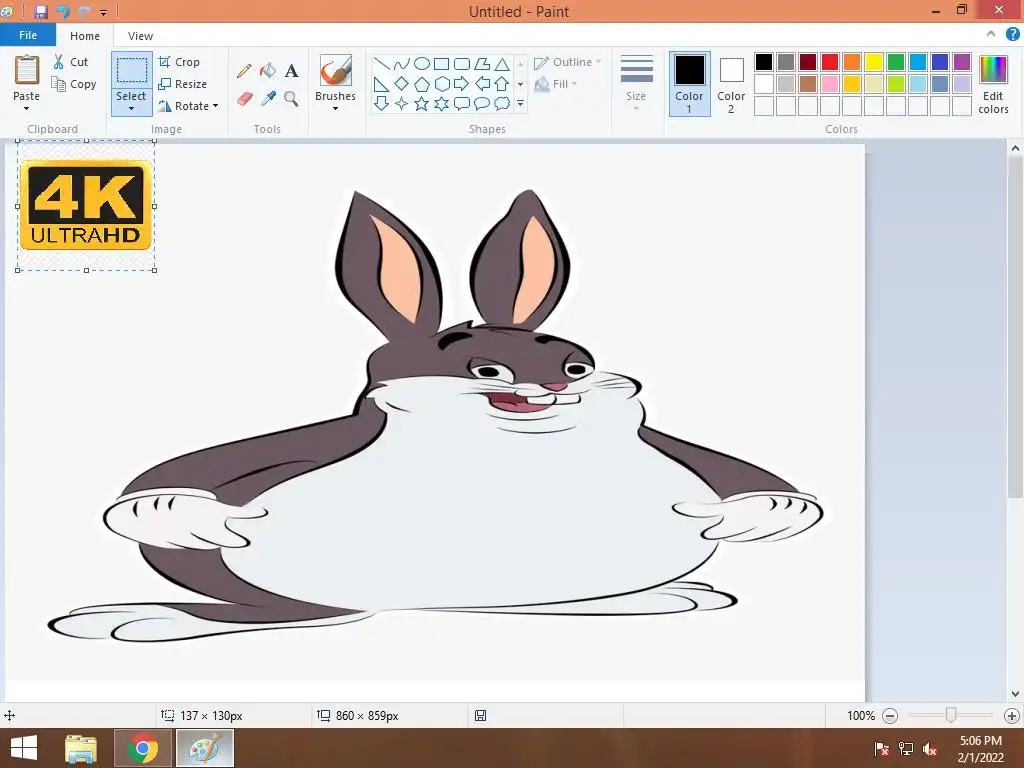Select the Eraser tool

(244, 99)
